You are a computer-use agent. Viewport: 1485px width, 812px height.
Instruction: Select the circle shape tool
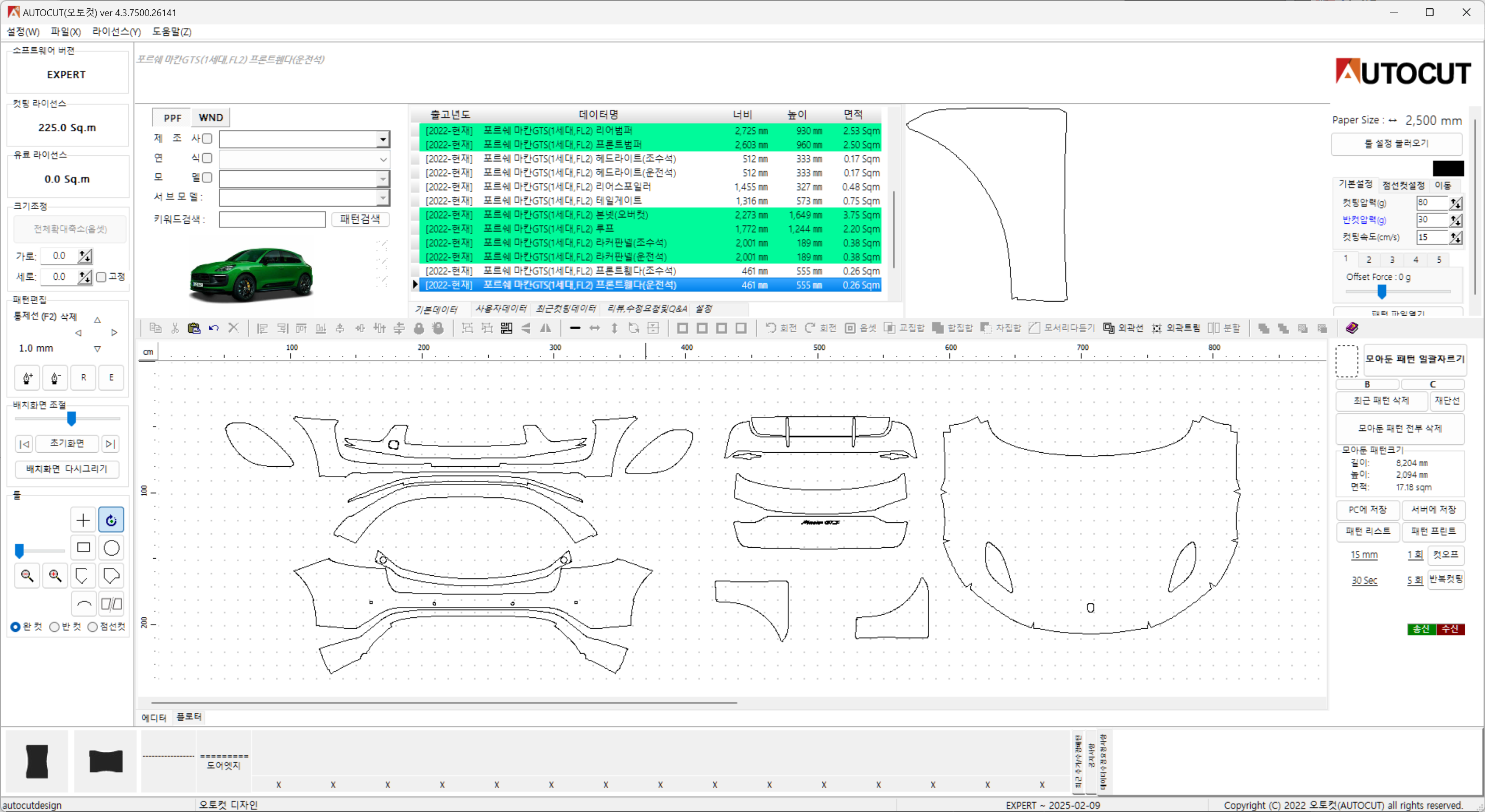(x=111, y=548)
